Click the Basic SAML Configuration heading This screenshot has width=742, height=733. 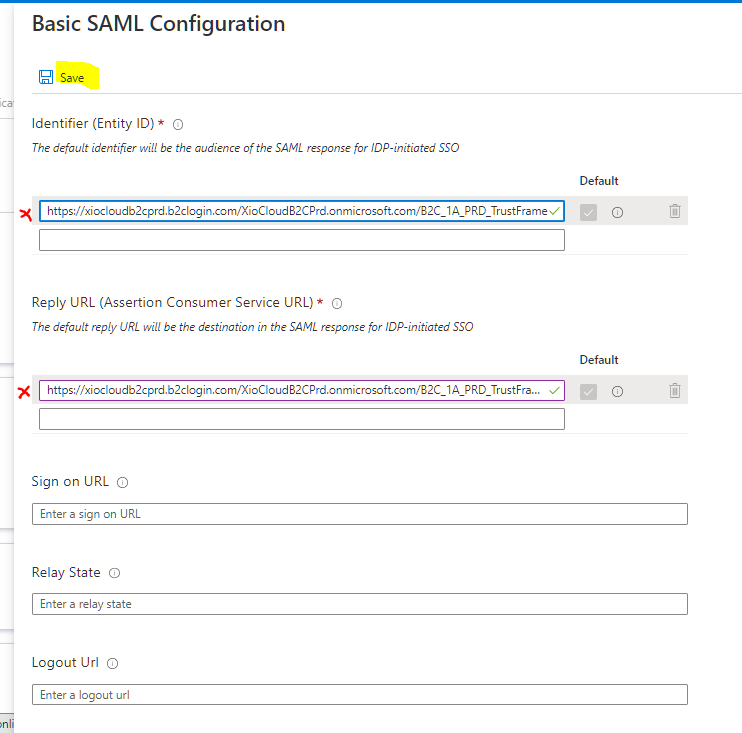click(159, 24)
